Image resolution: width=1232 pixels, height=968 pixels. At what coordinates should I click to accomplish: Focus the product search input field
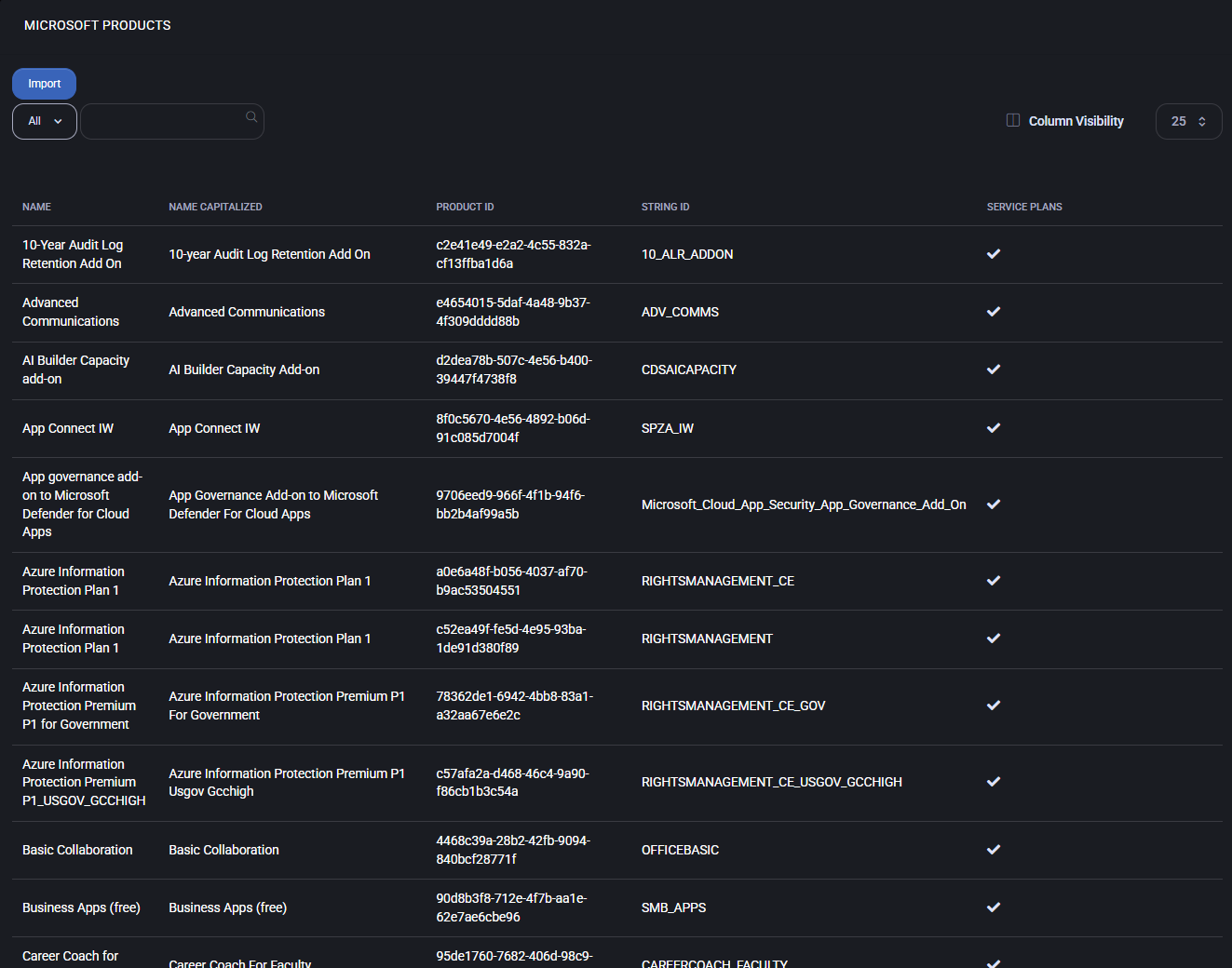click(x=163, y=121)
